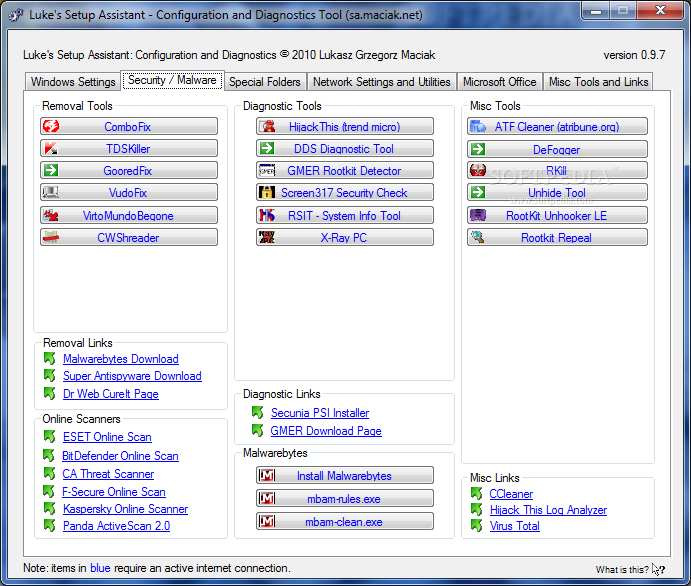Click the DeFogger green arrow icon
Image resolution: width=691 pixels, height=586 pixels.
(x=478, y=149)
